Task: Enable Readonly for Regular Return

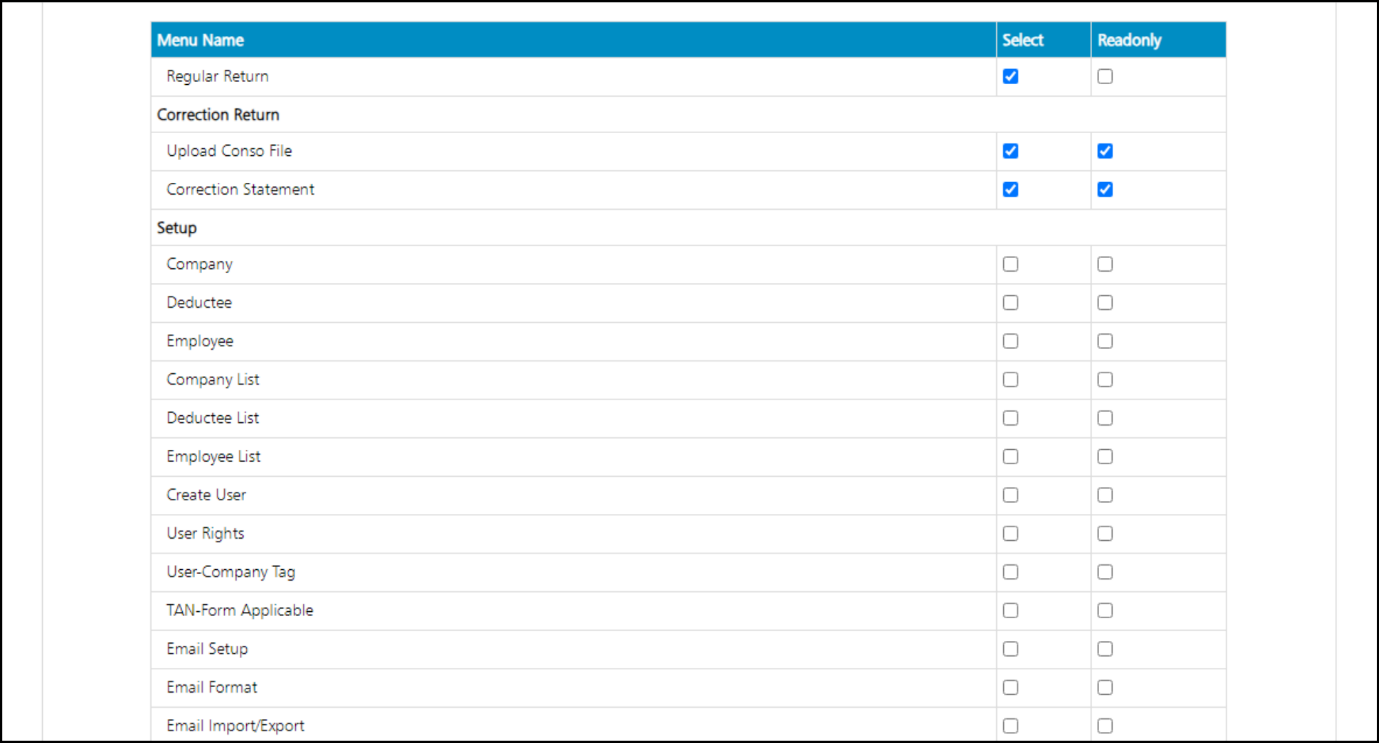Action: coord(1105,76)
